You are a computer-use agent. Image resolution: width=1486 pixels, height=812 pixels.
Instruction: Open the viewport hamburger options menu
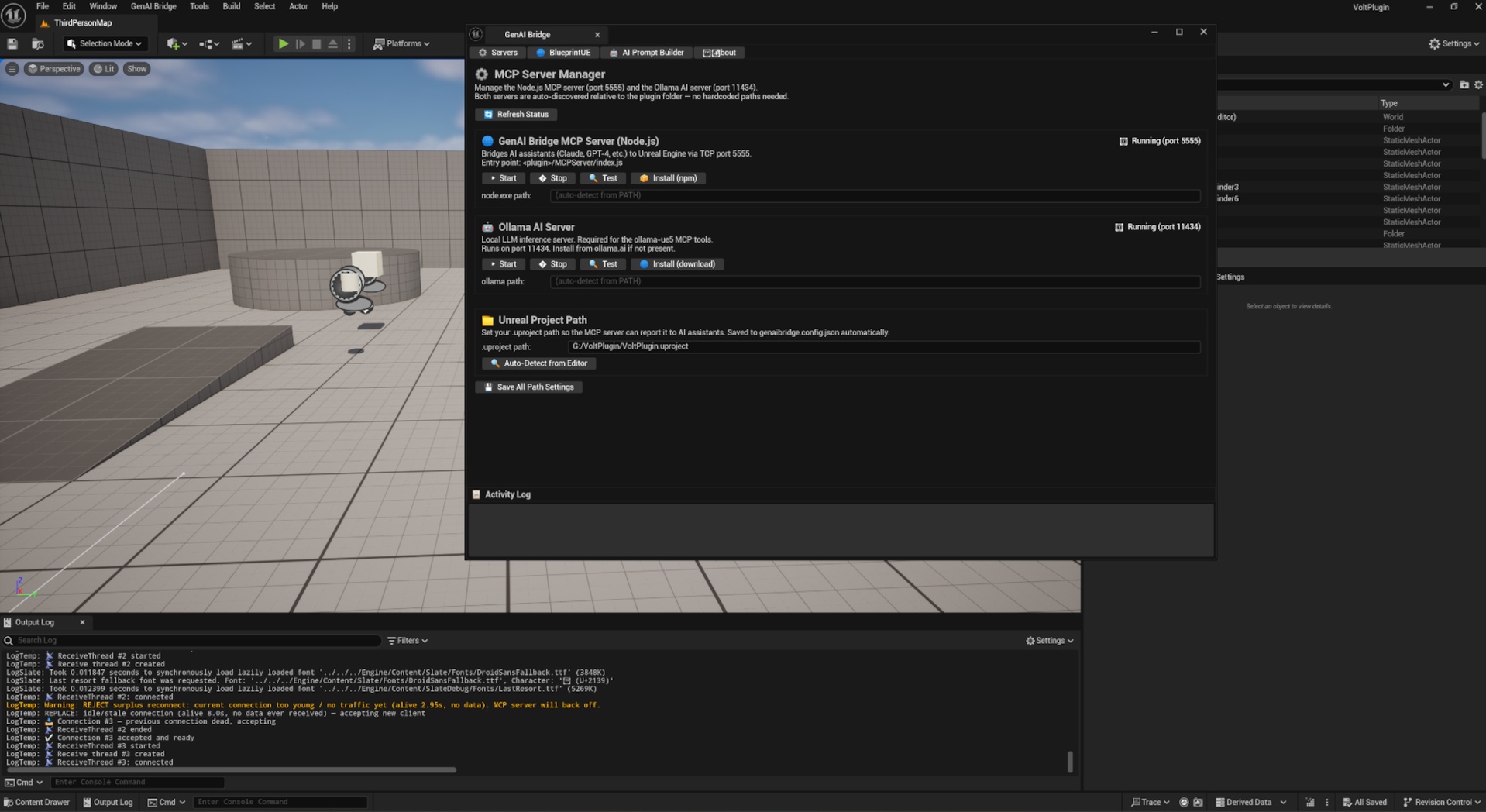click(x=12, y=69)
